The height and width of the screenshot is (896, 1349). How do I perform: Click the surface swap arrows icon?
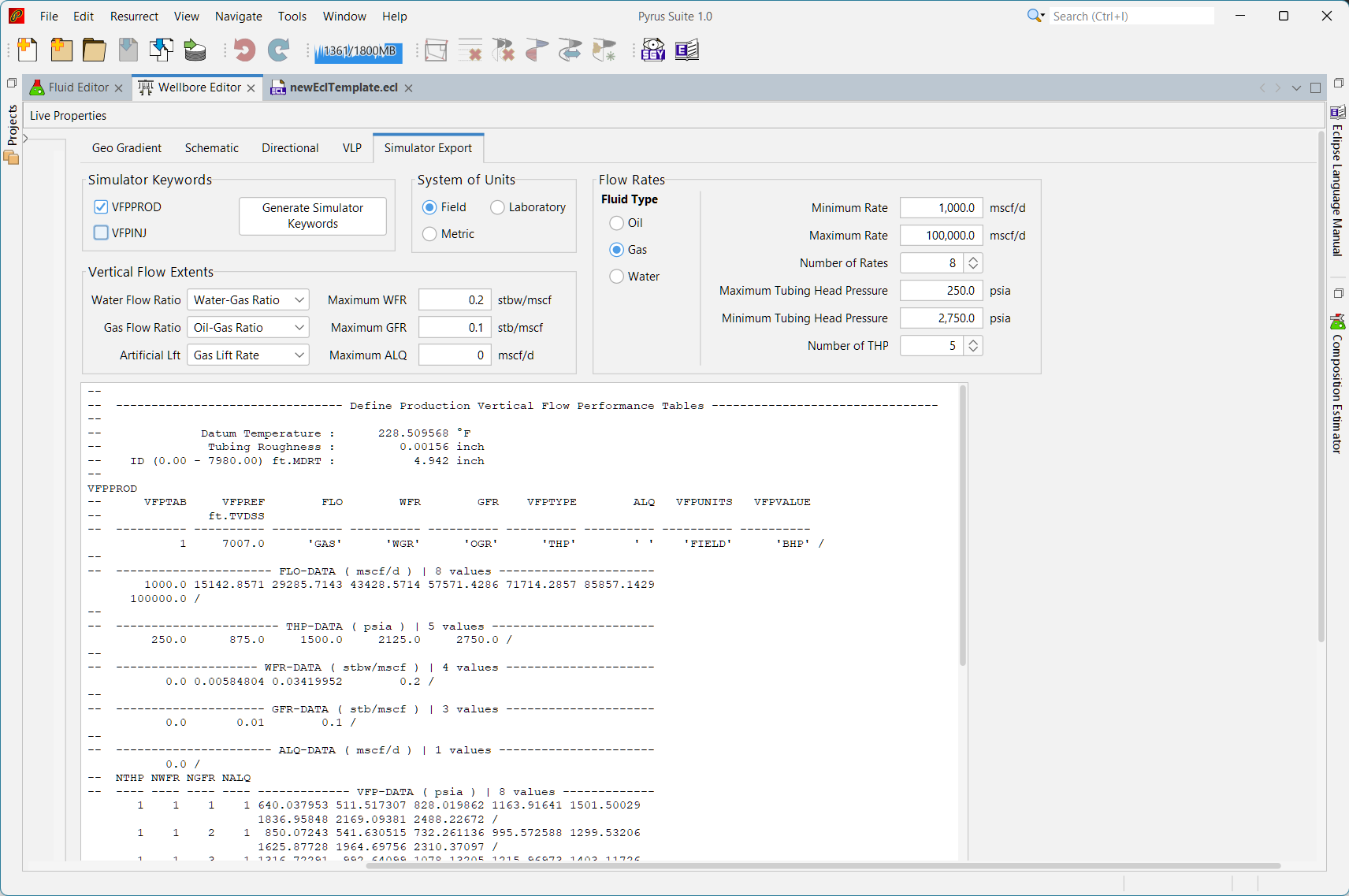(570, 50)
